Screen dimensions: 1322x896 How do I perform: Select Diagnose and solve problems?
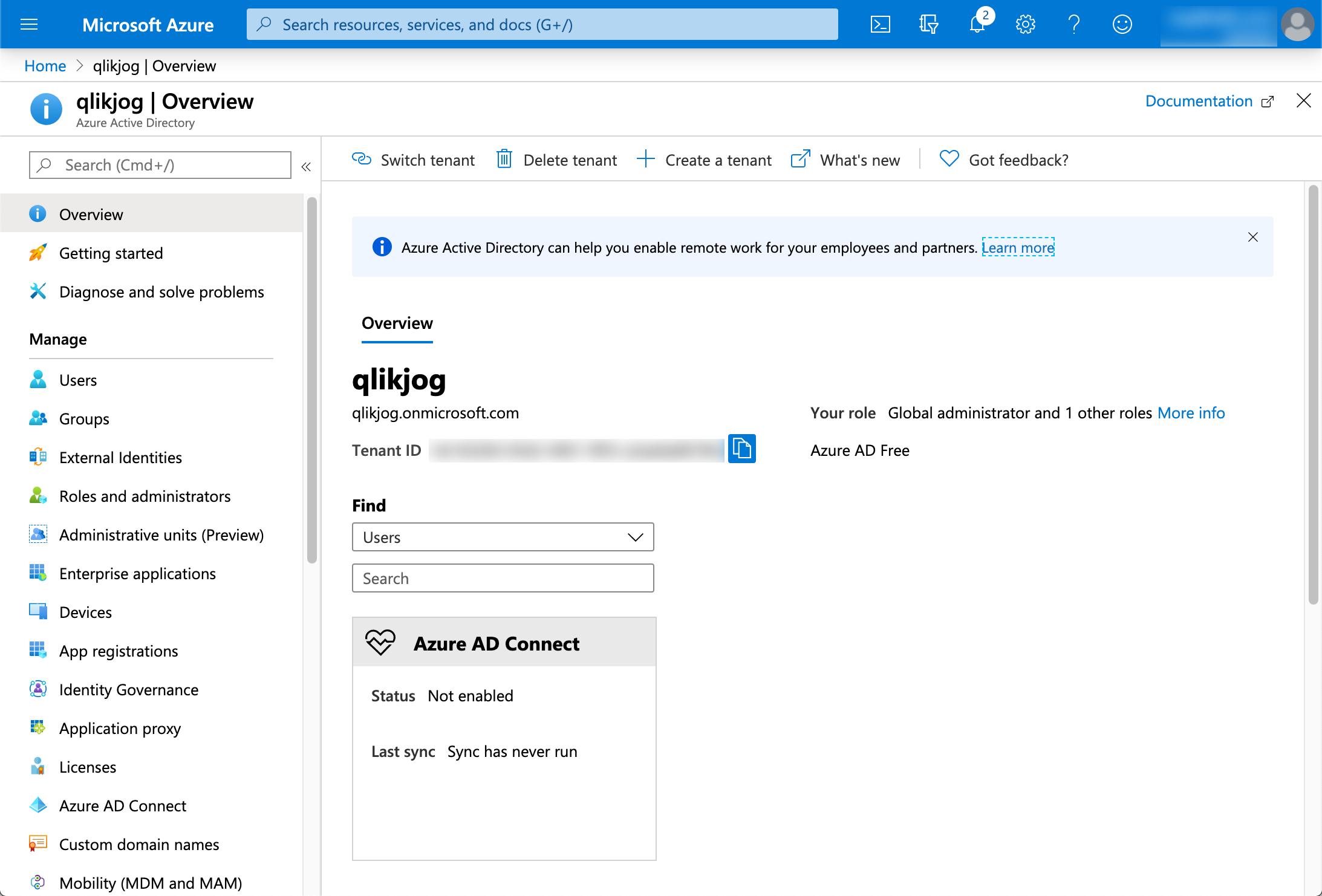(151, 291)
